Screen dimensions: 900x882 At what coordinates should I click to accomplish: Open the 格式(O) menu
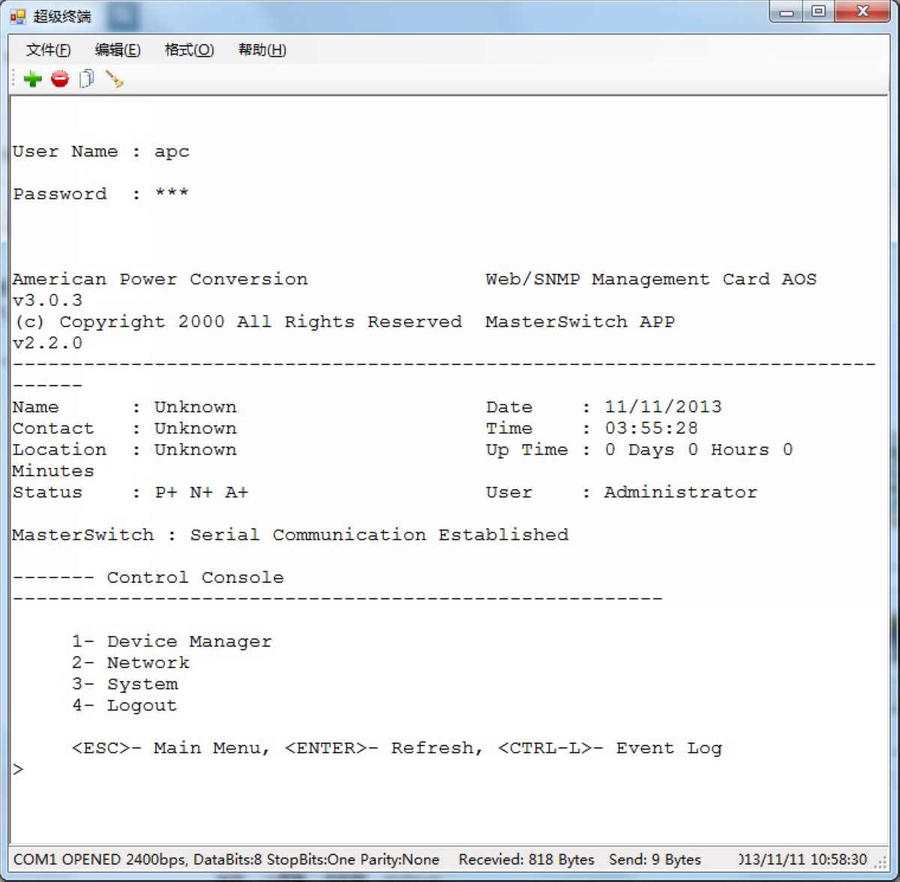(x=189, y=50)
